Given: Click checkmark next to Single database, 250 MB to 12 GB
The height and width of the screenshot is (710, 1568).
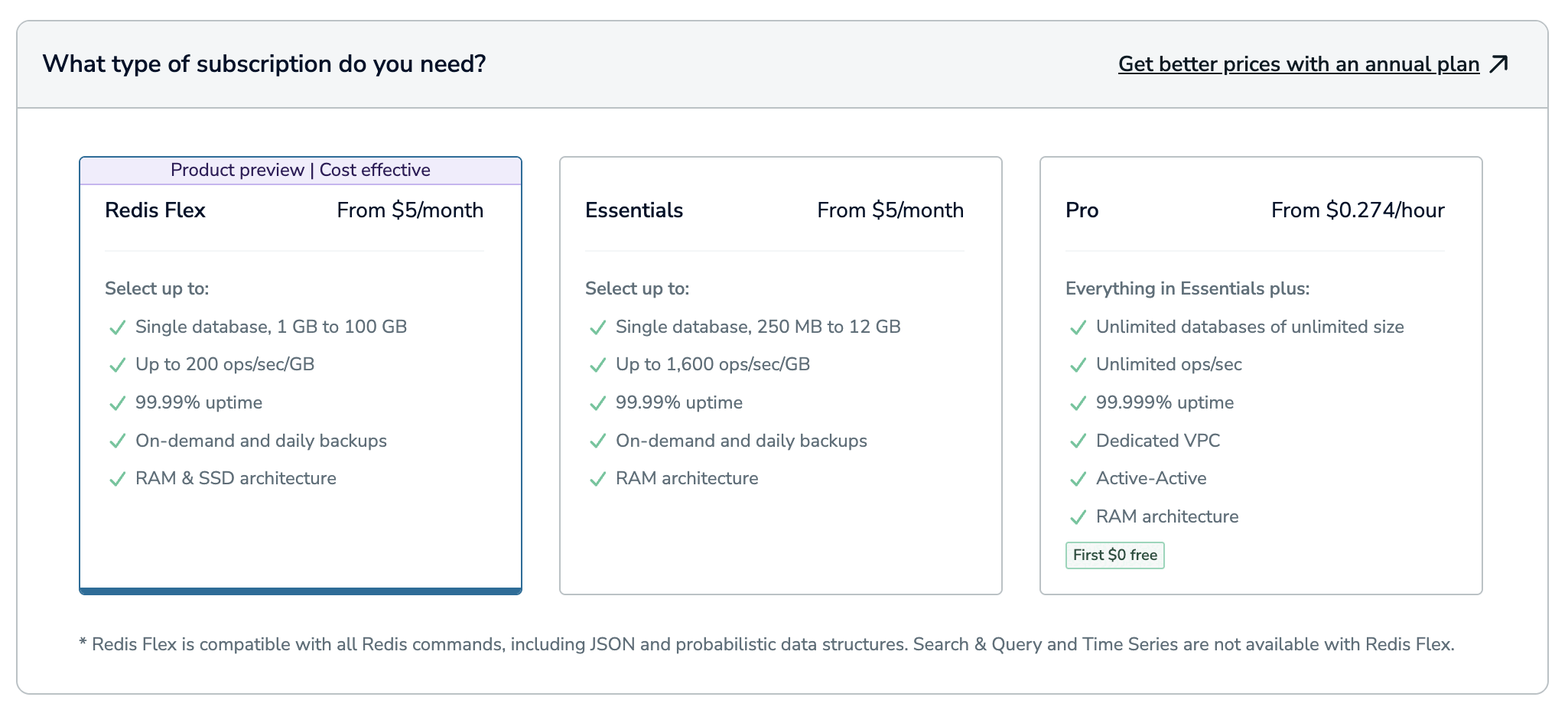Looking at the screenshot, I should [x=597, y=328].
